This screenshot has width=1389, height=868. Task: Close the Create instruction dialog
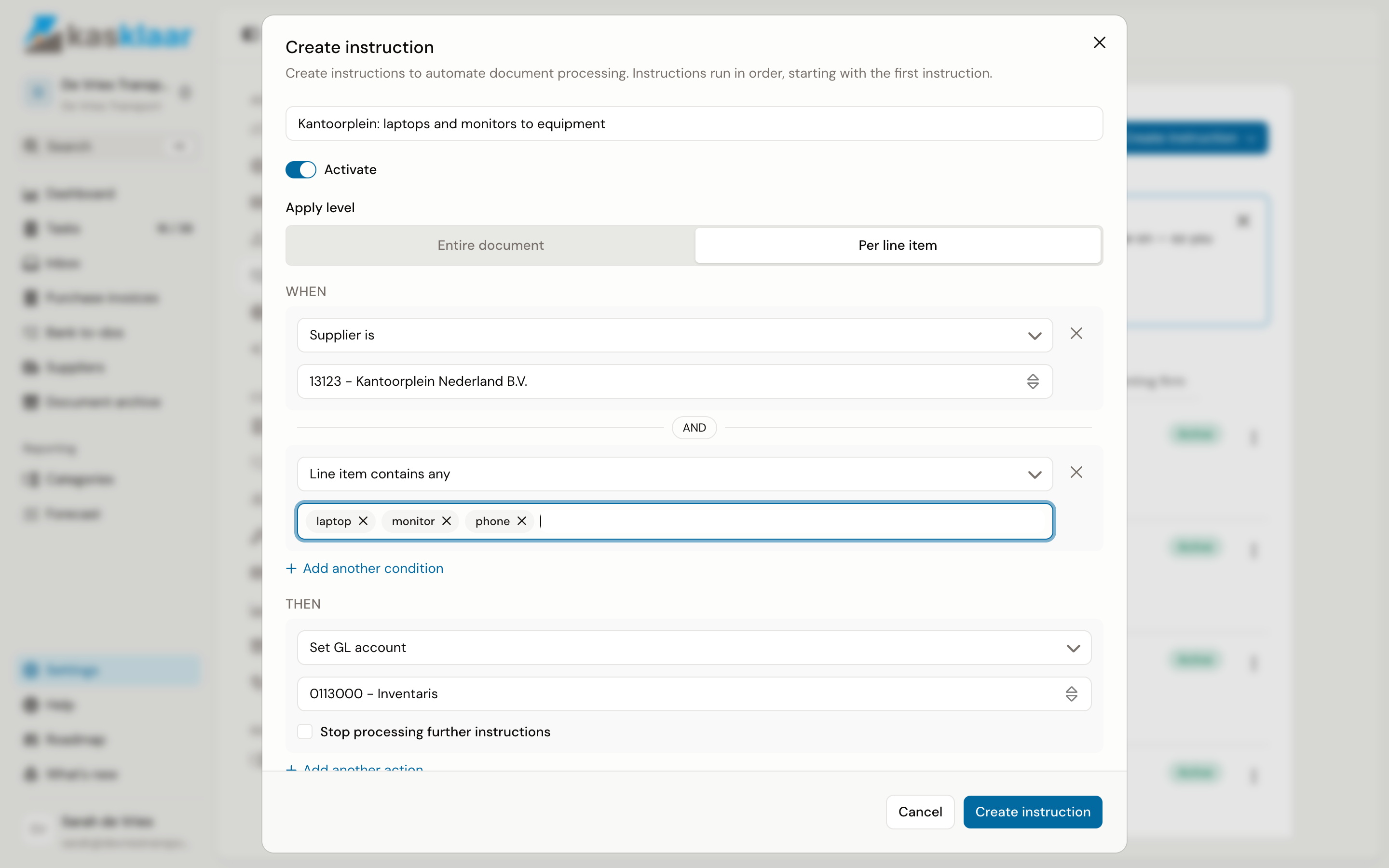(x=1099, y=42)
